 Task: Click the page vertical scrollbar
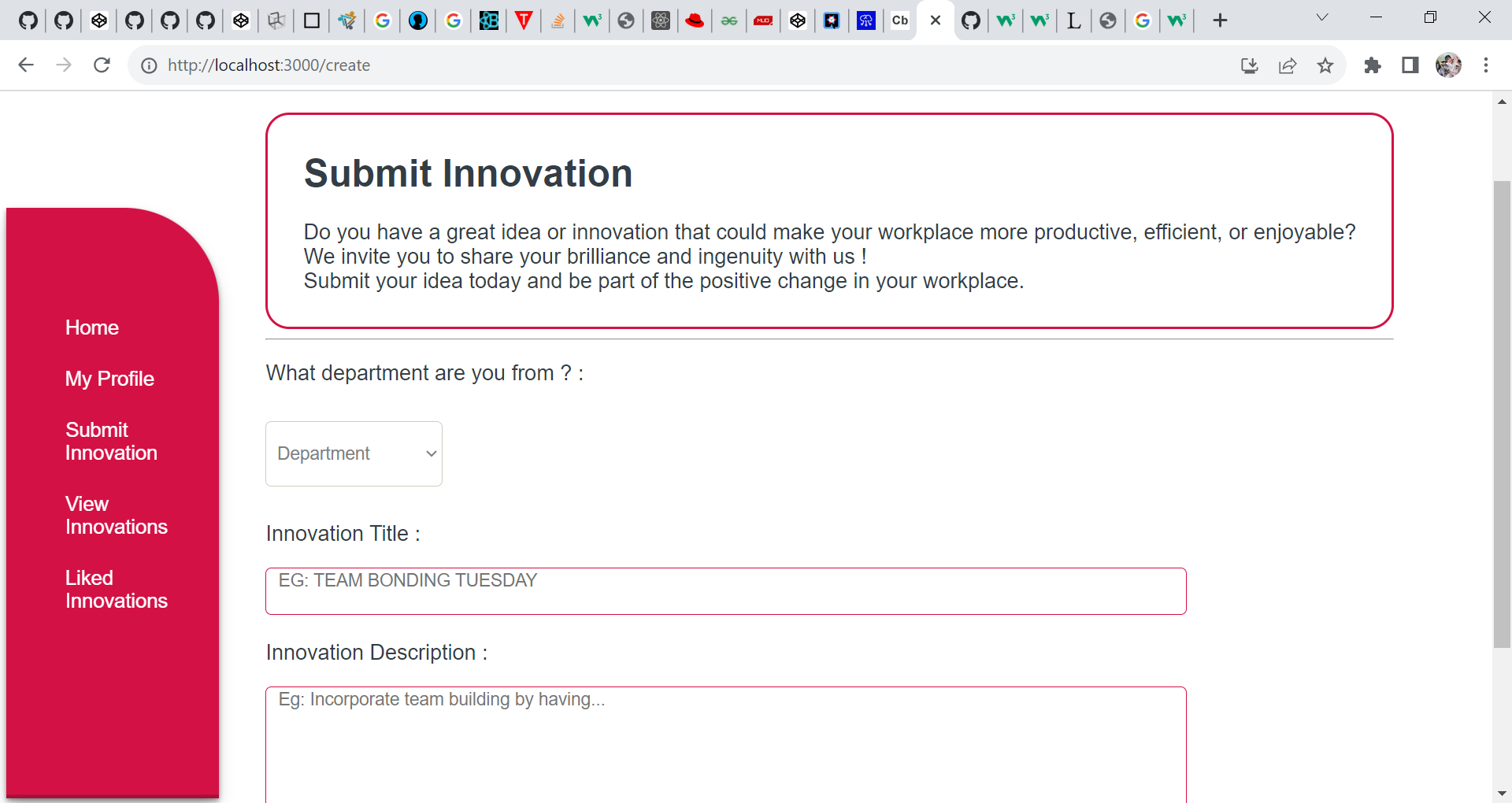pyautogui.click(x=1502, y=413)
